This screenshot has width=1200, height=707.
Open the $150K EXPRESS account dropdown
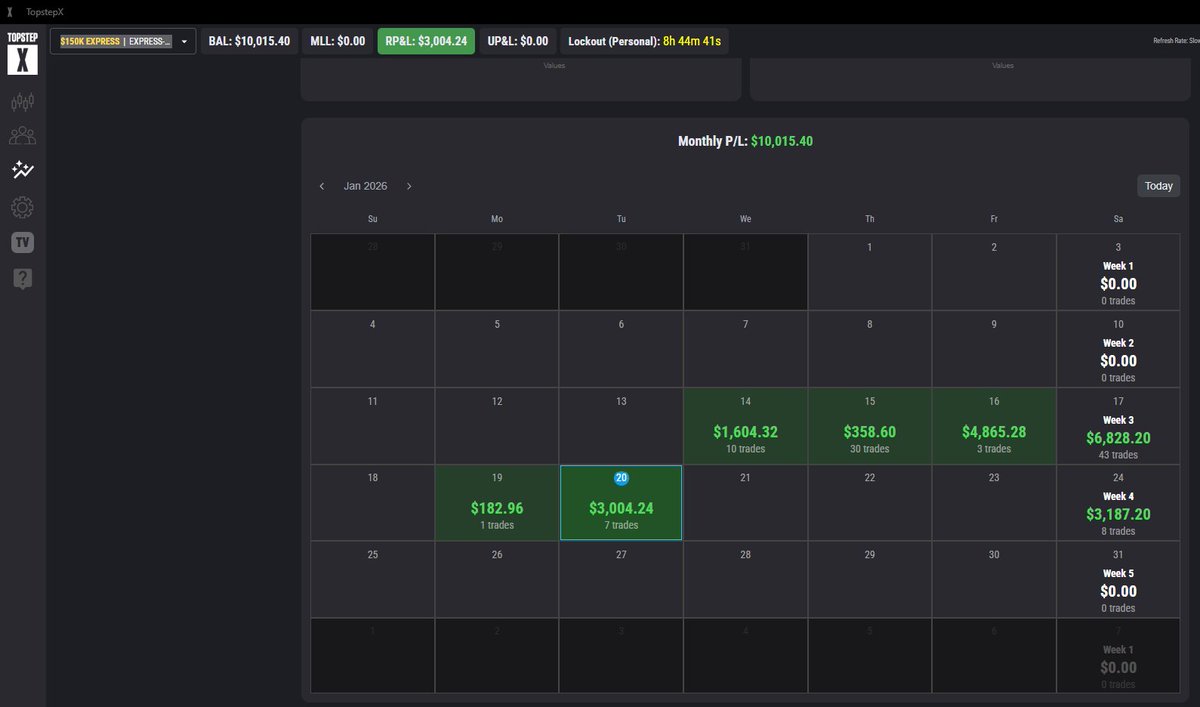(x=122, y=41)
